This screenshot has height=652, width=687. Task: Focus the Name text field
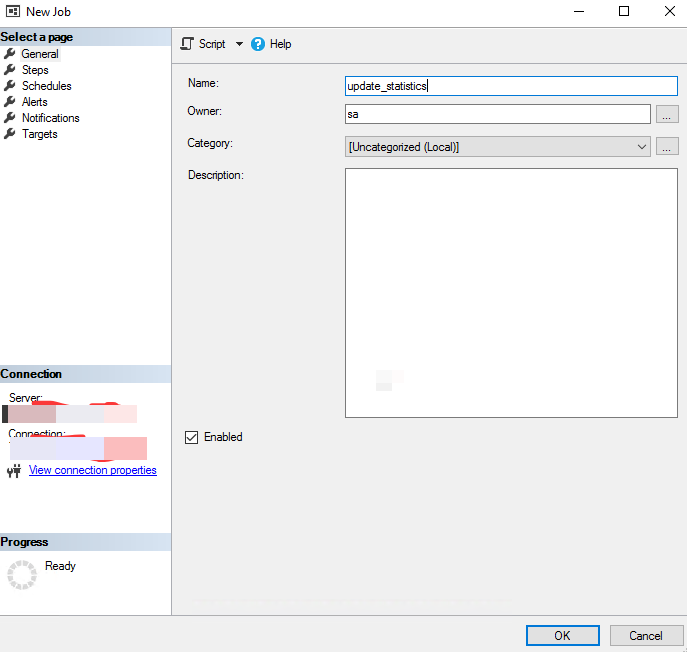pos(511,86)
